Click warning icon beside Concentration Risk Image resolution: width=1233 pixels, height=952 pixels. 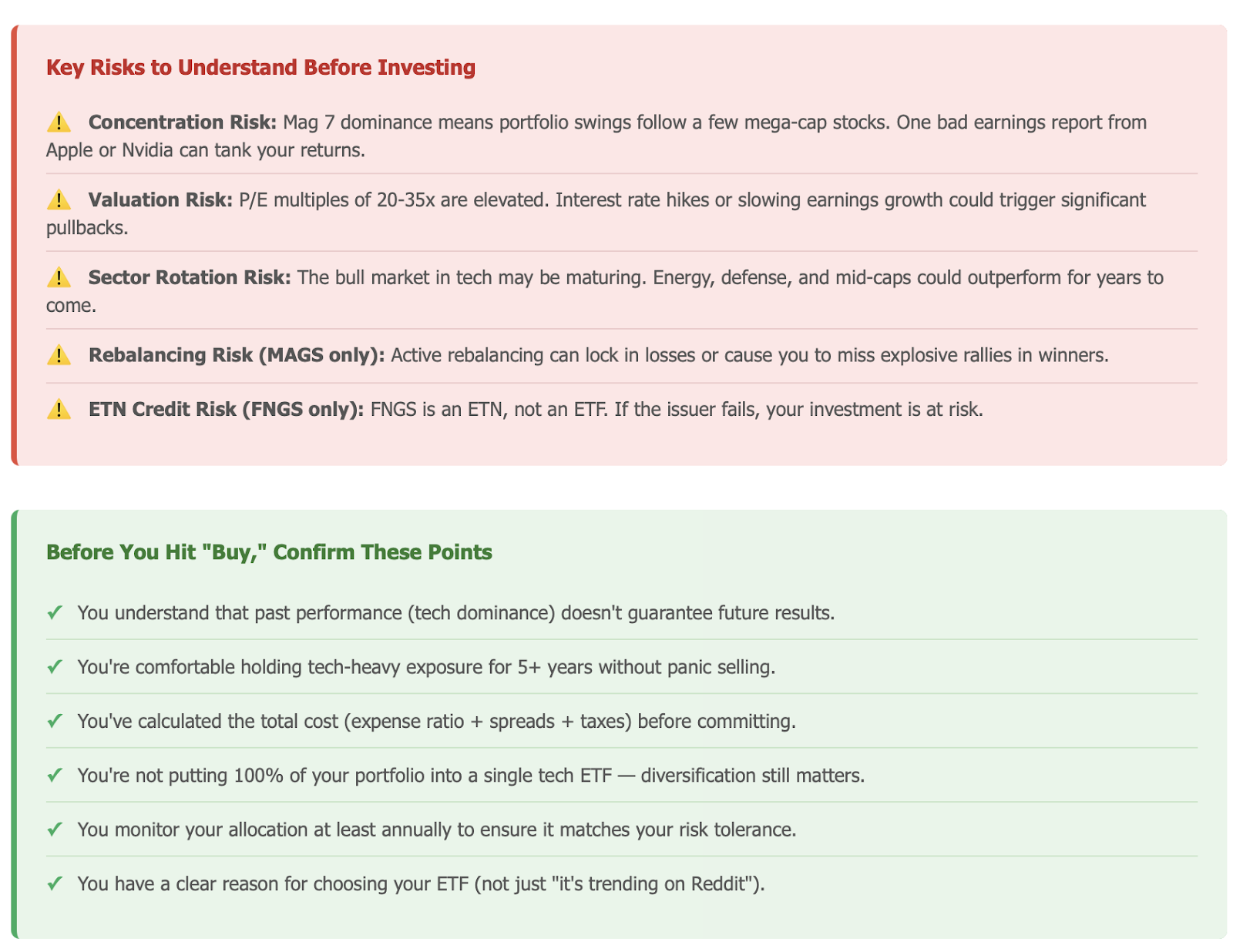[59, 122]
